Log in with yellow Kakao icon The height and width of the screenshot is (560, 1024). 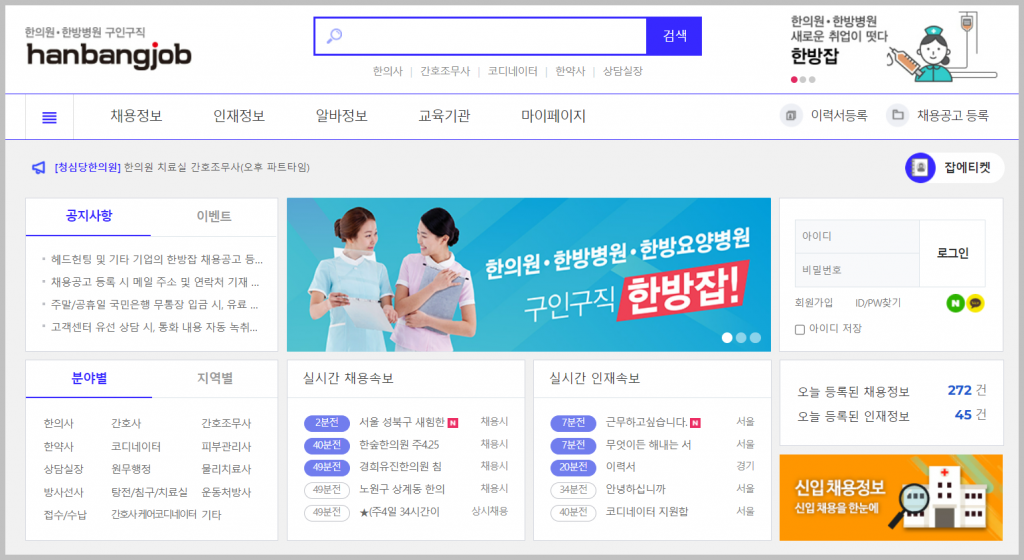[976, 303]
